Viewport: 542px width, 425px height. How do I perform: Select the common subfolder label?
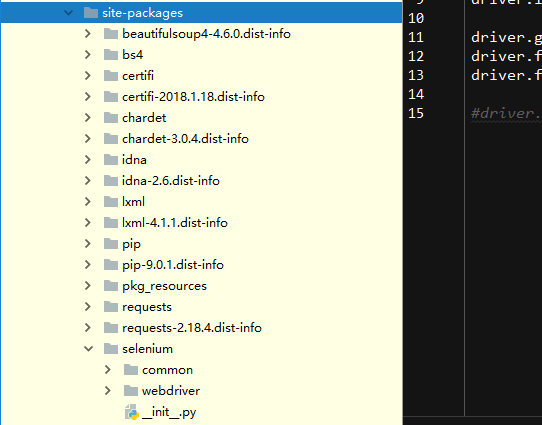[167, 370]
